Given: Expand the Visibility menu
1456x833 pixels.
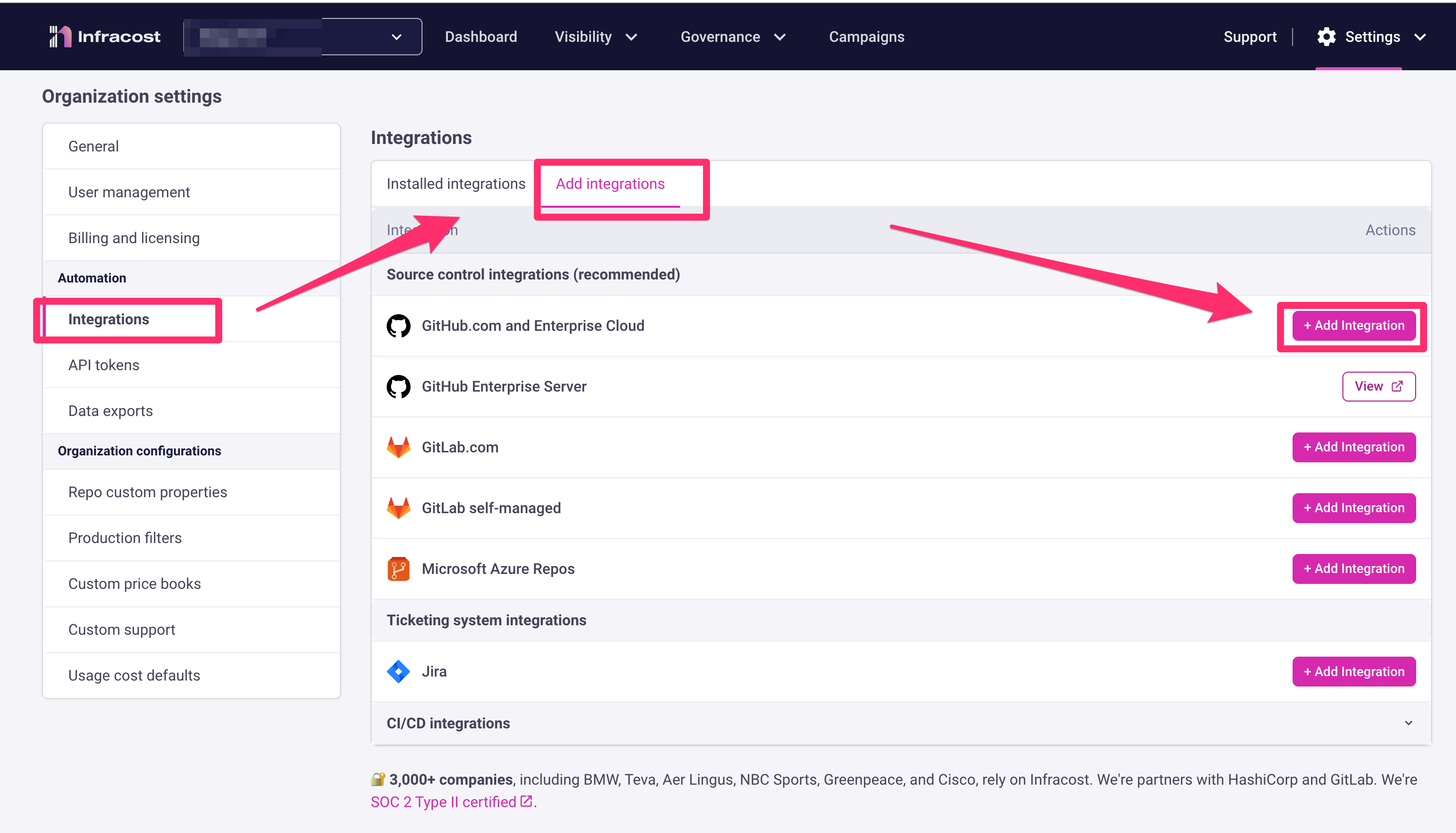Looking at the screenshot, I should [595, 36].
